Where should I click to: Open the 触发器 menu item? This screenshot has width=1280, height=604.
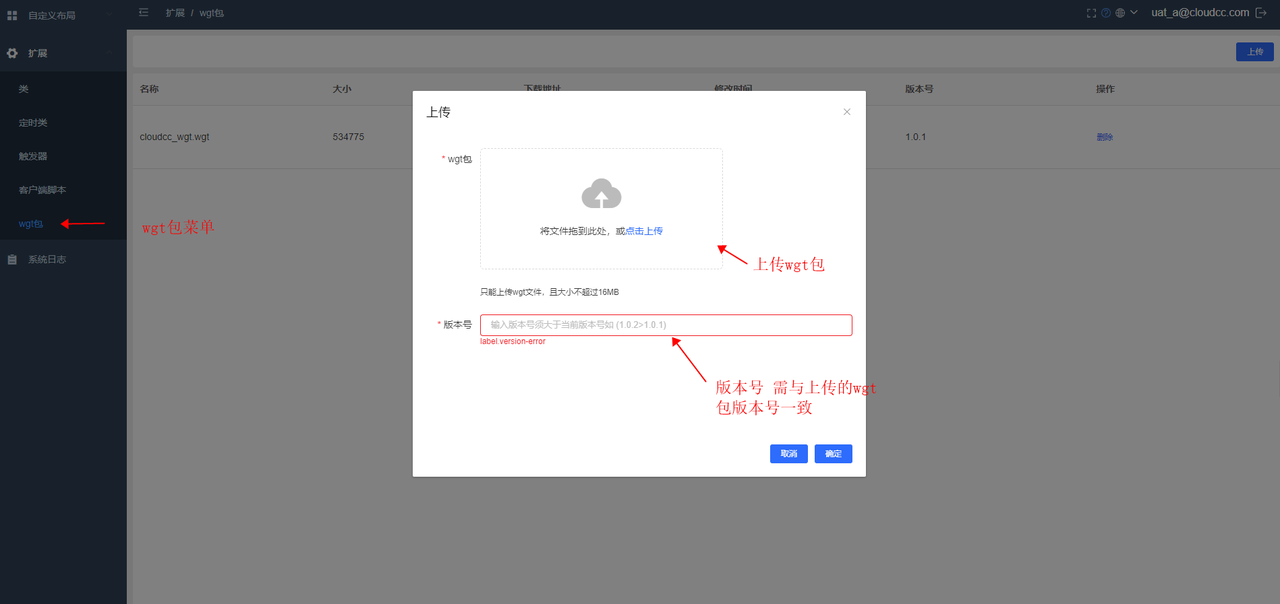pyautogui.click(x=33, y=156)
